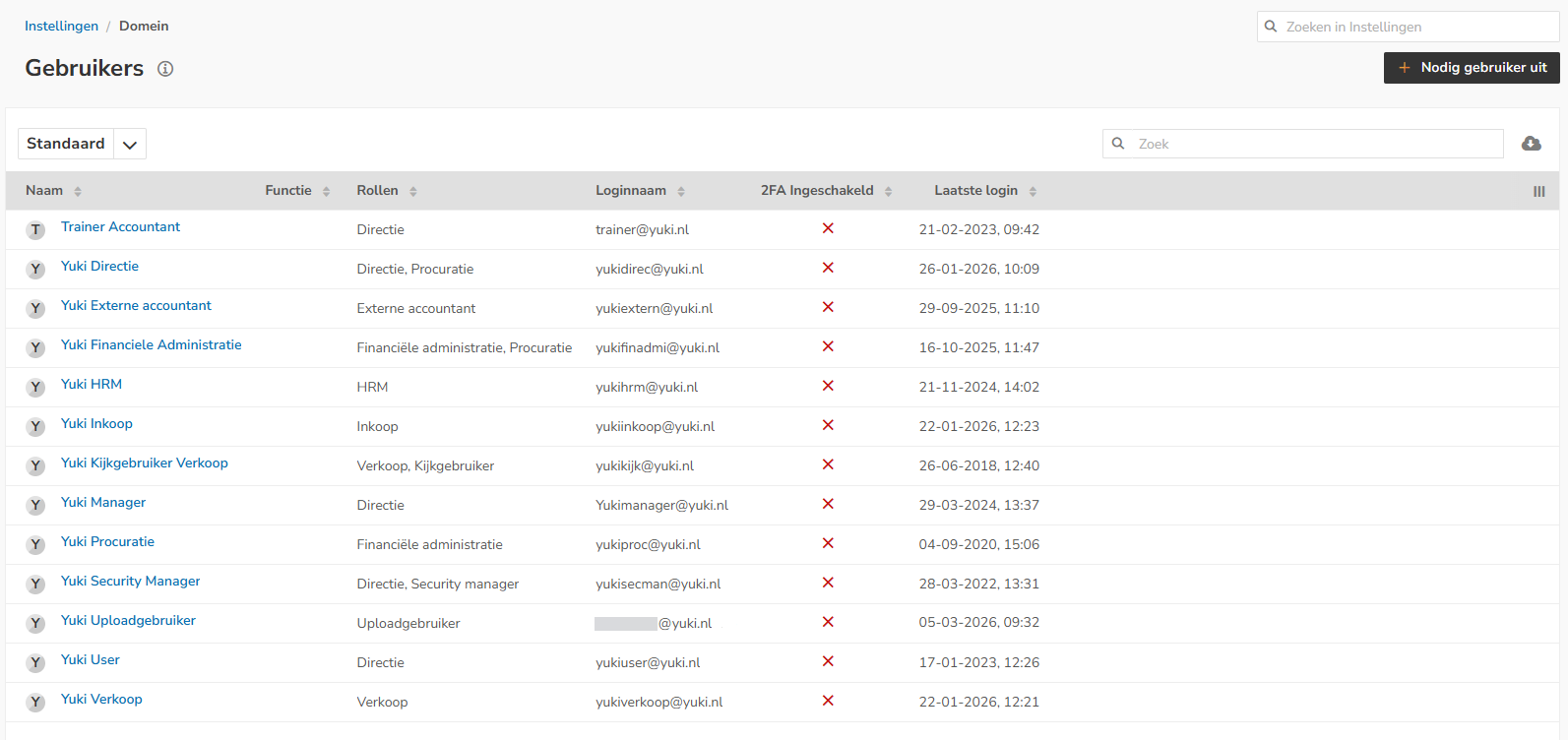1568x740 pixels.
Task: Click the Nodig gebruiker uit button
Action: pos(1472,68)
